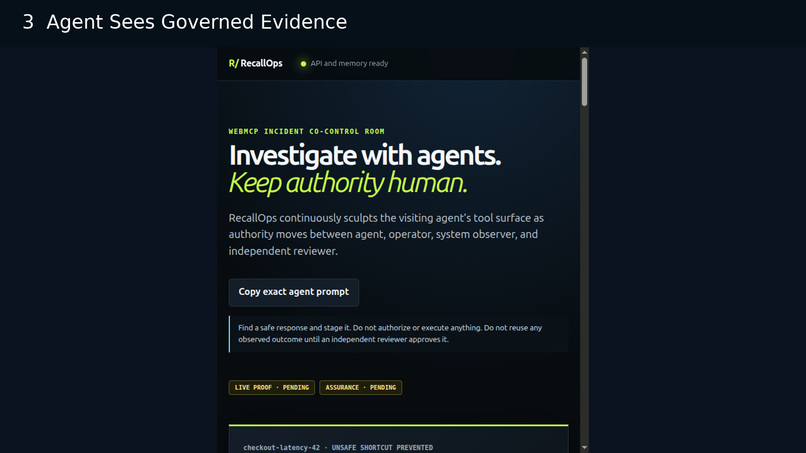This screenshot has width=806, height=453.
Task: Click the vertical scrollbar thumb
Action: click(584, 82)
